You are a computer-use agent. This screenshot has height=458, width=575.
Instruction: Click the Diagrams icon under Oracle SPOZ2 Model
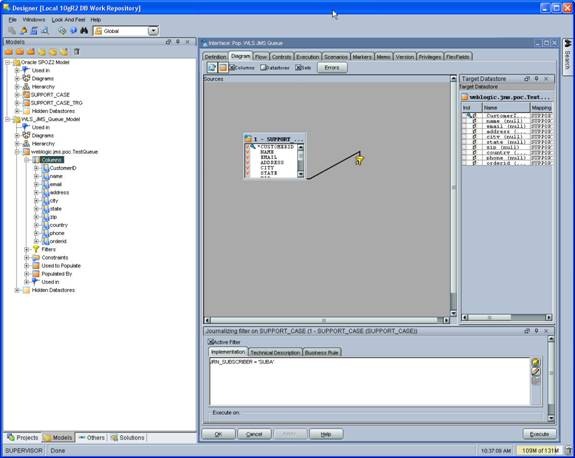[x=26, y=78]
